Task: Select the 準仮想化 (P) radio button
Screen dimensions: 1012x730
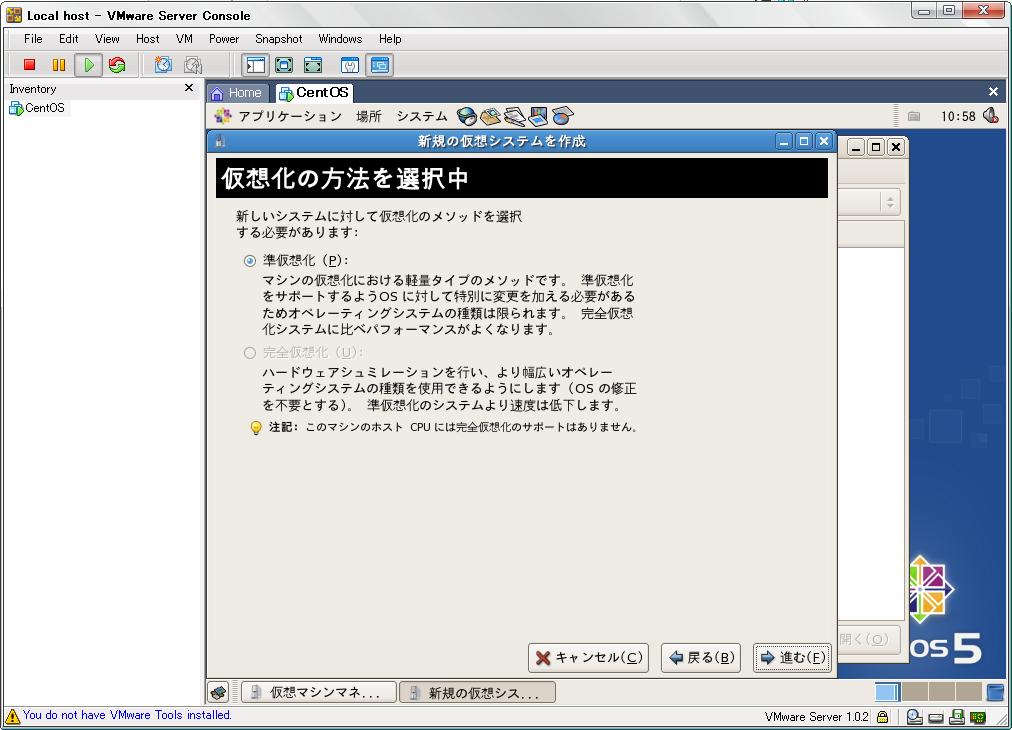Action: point(250,261)
